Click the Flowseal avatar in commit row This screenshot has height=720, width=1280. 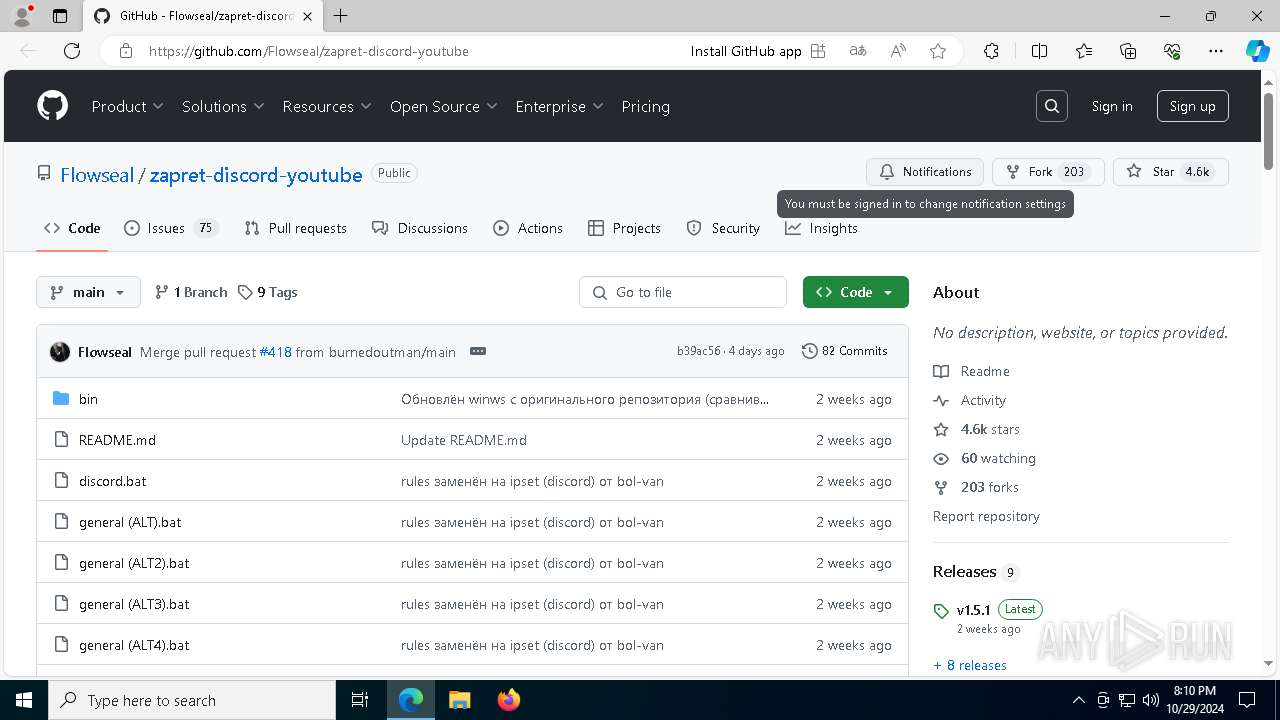tap(60, 352)
